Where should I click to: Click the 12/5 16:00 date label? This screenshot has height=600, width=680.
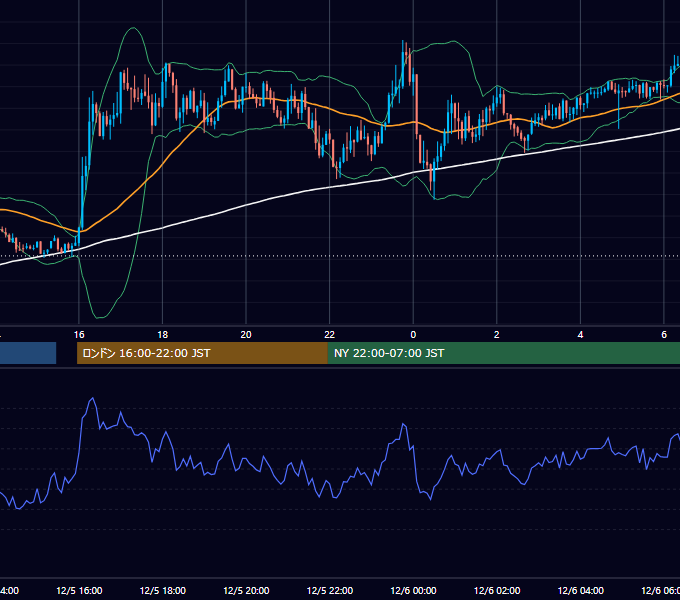coord(79,590)
